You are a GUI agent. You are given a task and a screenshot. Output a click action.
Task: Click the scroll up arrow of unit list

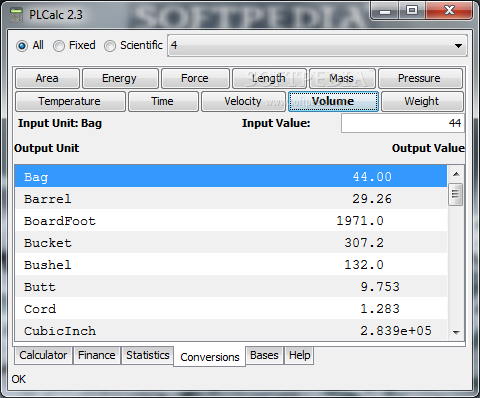tap(456, 174)
